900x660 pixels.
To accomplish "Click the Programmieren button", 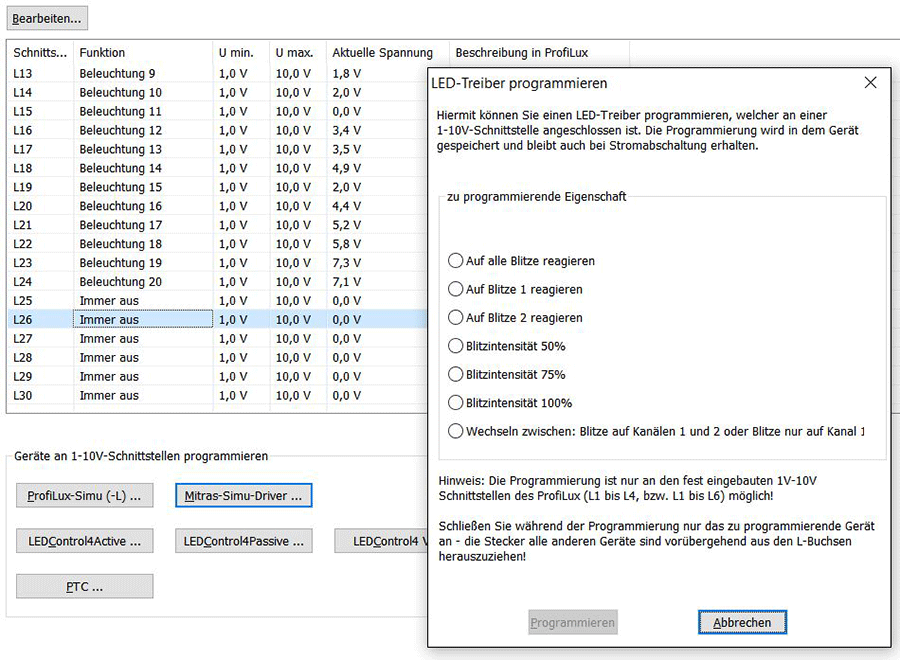I will [572, 621].
